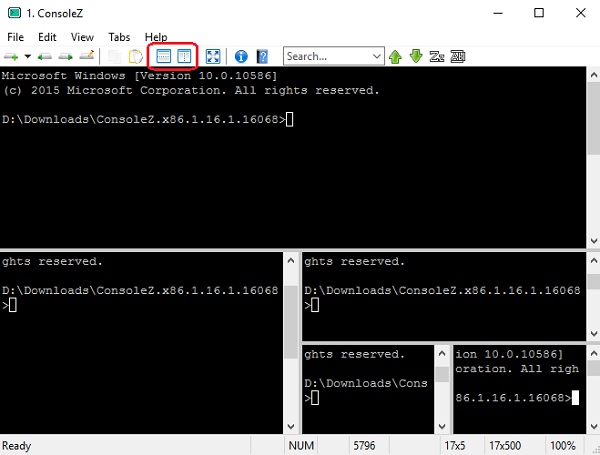The height and width of the screenshot is (455, 600).
Task: Click the 100% zoom status entry
Action: [x=562, y=445]
